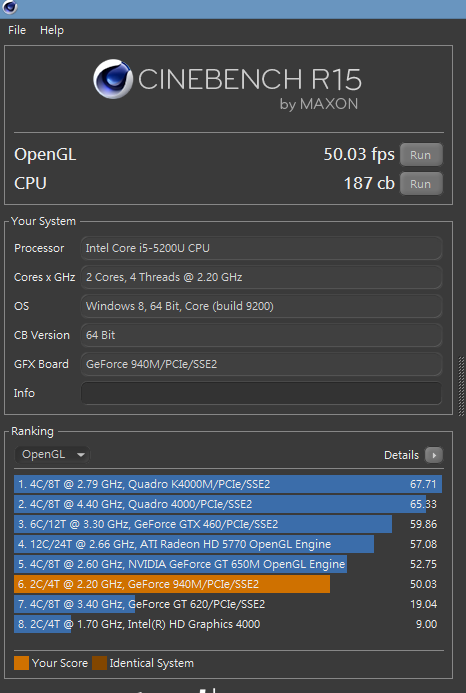Click the empty Info input field
The height and width of the screenshot is (693, 466).
261,393
